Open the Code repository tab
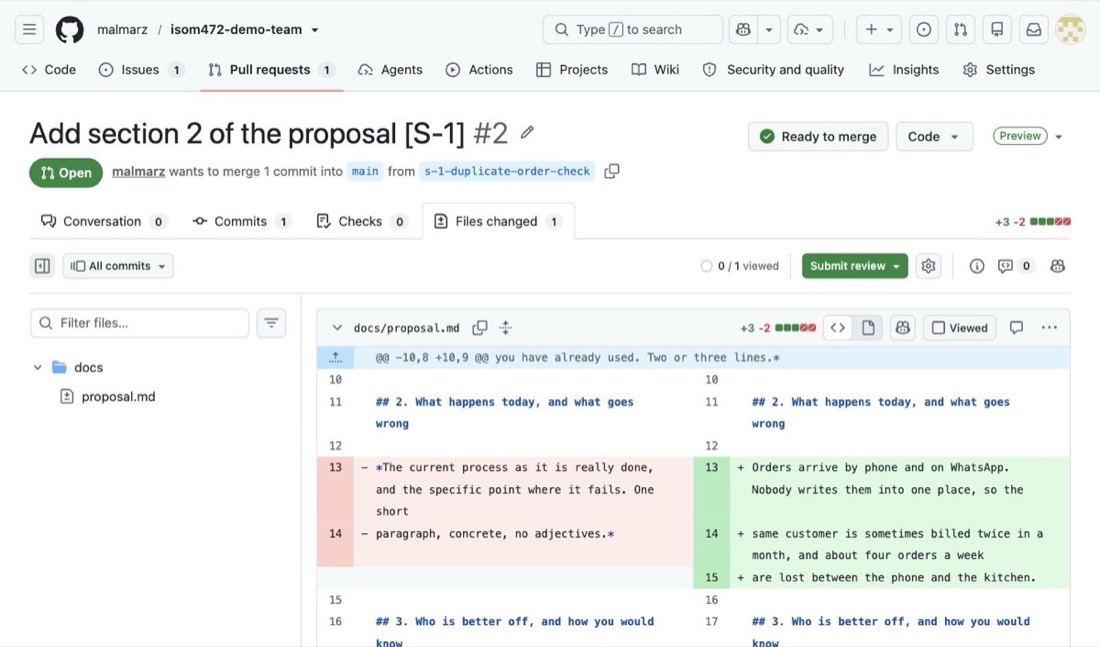1100x647 pixels. pos(49,69)
